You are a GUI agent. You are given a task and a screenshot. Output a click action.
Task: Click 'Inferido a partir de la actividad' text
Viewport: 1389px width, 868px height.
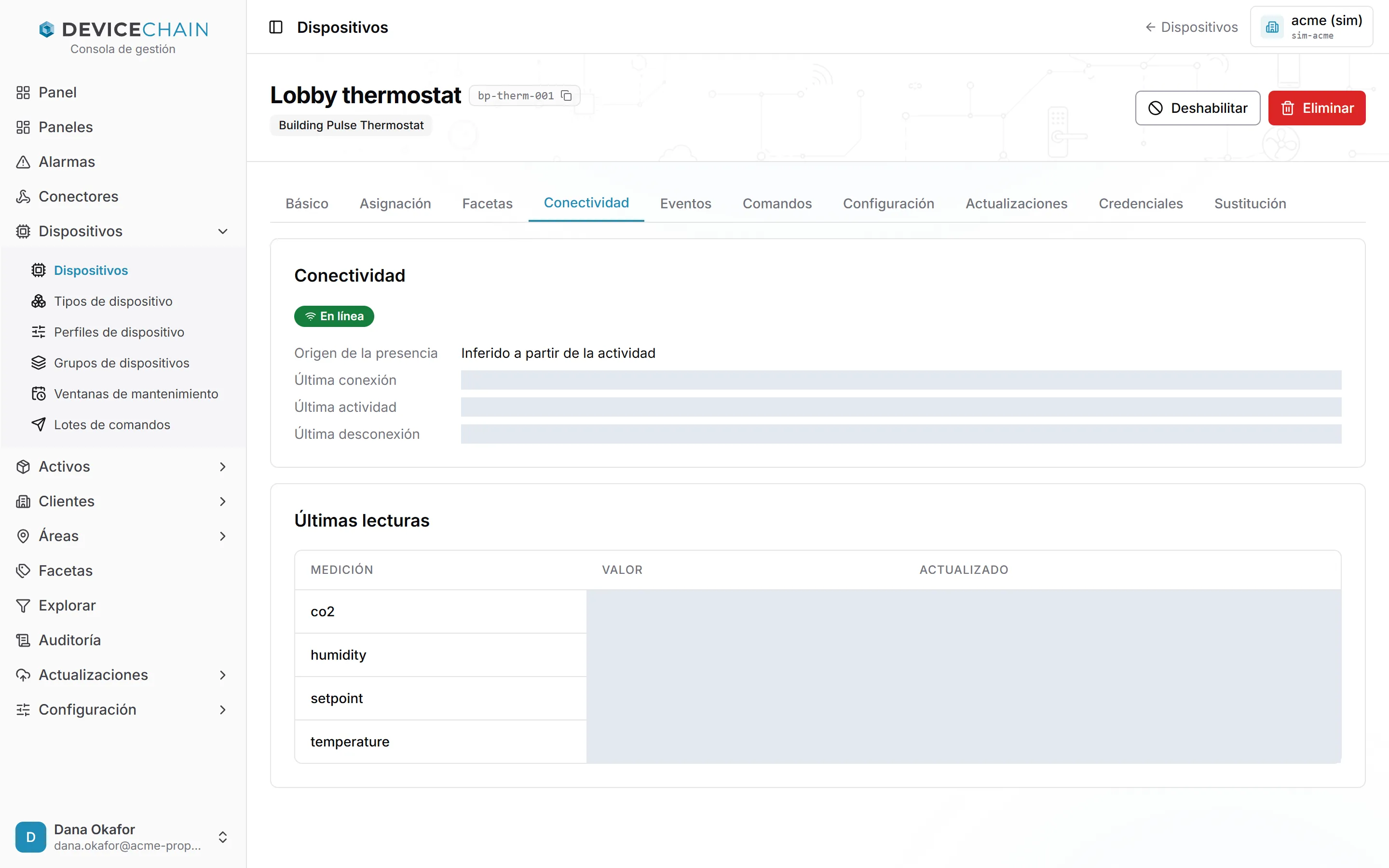558,353
